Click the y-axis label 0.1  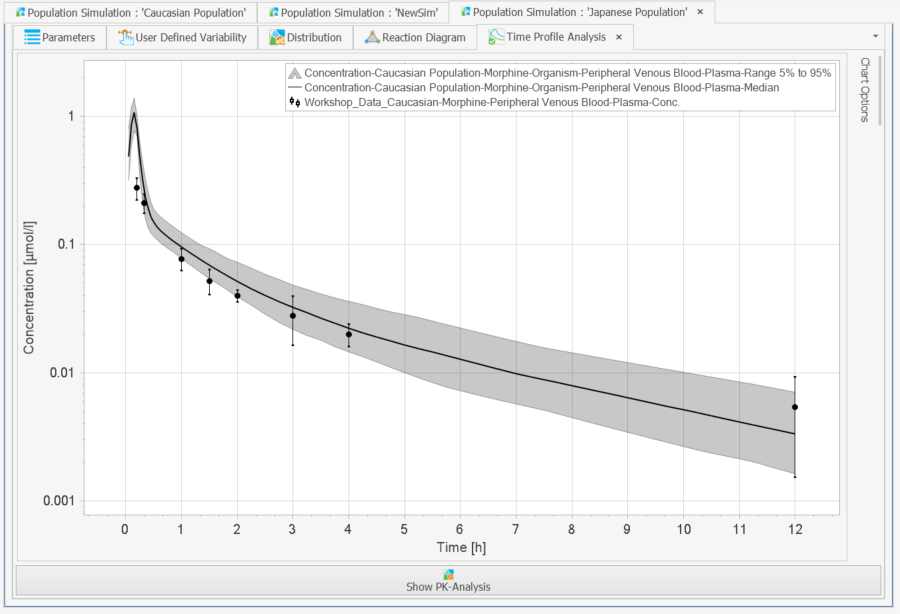(66, 244)
